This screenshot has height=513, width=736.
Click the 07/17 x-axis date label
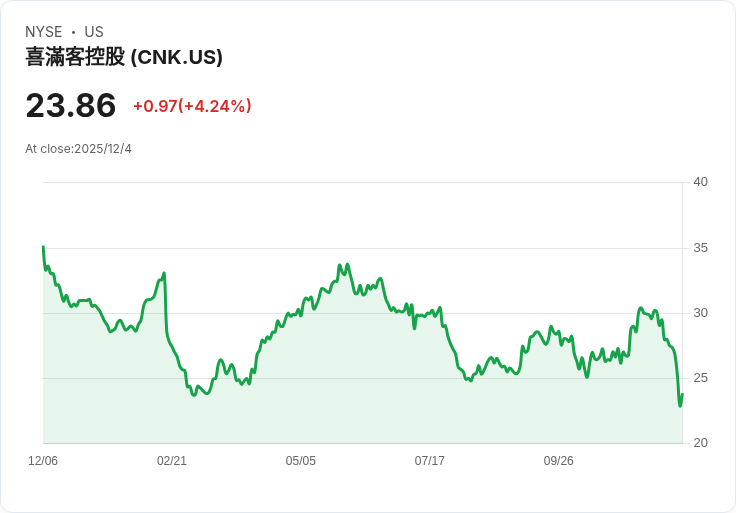[x=429, y=460]
